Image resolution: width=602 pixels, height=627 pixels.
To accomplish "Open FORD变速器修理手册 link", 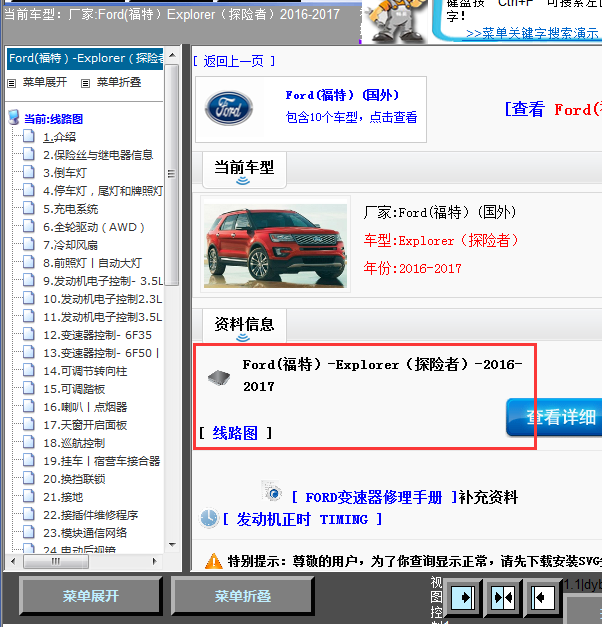I will click(x=374, y=497).
